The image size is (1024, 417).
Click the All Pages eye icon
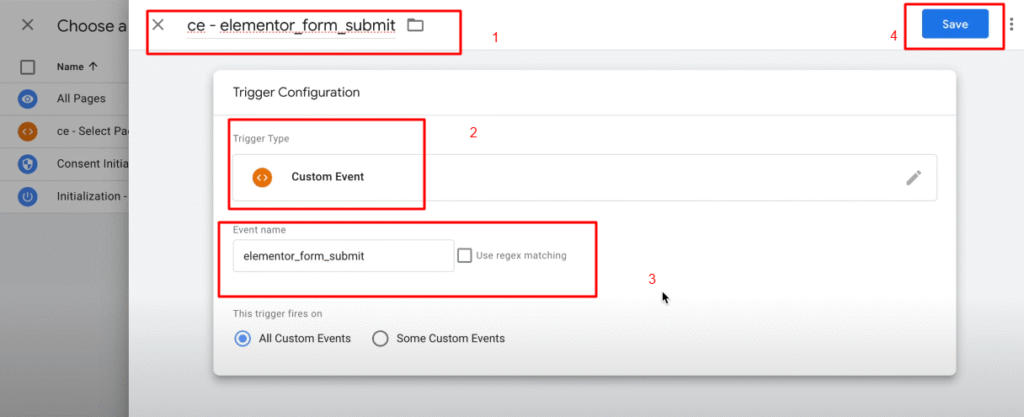[x=28, y=99]
